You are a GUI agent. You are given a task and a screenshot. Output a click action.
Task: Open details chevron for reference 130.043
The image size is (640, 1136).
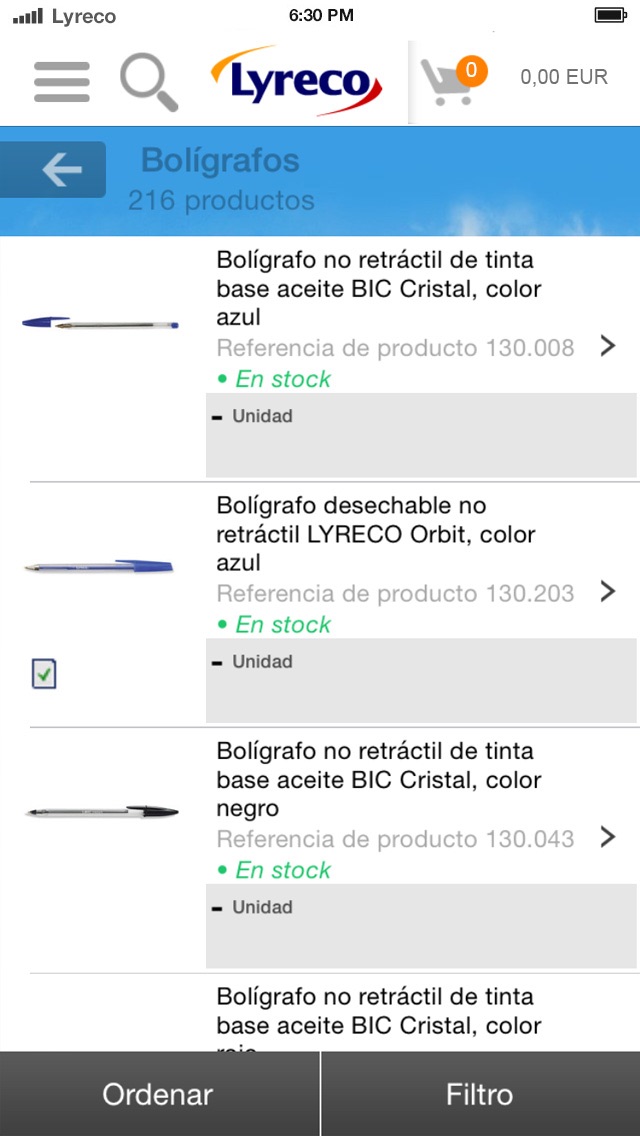pos(607,837)
